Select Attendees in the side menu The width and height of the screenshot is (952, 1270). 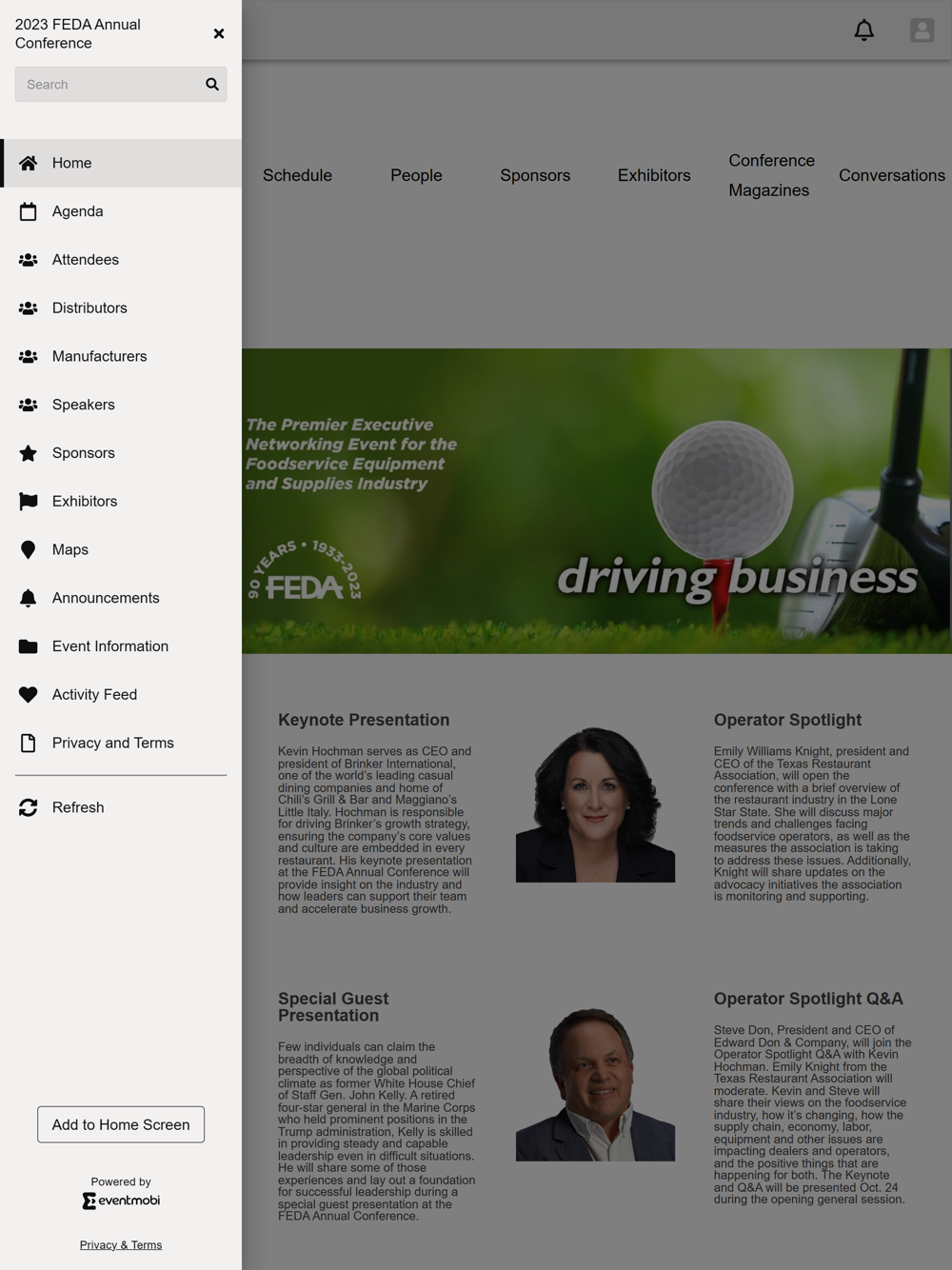(121, 260)
